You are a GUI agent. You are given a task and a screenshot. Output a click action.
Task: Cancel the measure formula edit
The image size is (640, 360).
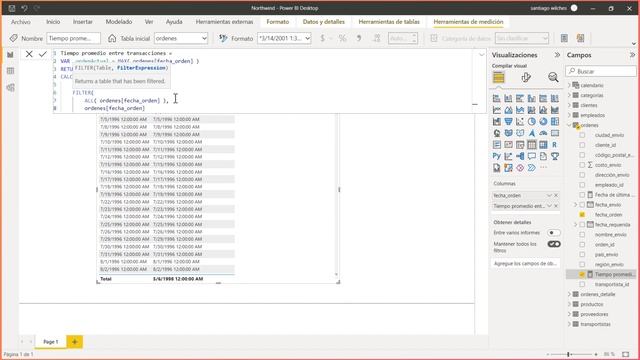click(x=29, y=54)
